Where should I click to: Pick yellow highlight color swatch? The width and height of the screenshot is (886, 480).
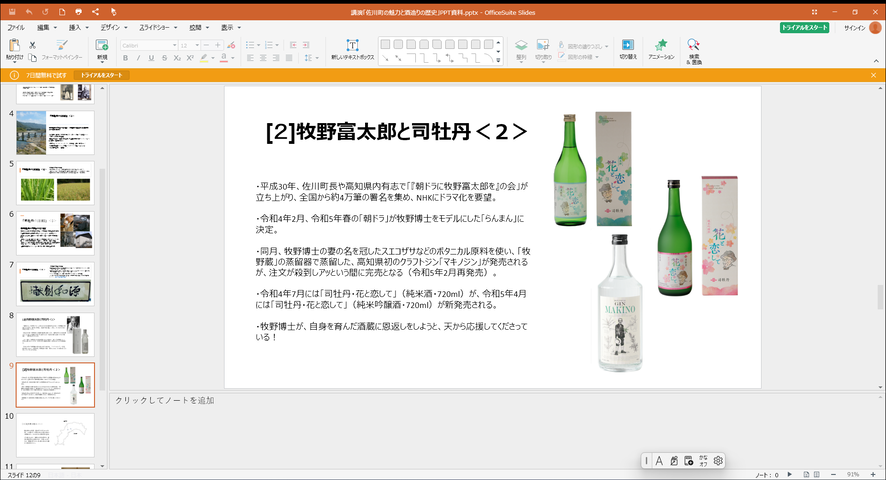(204, 58)
